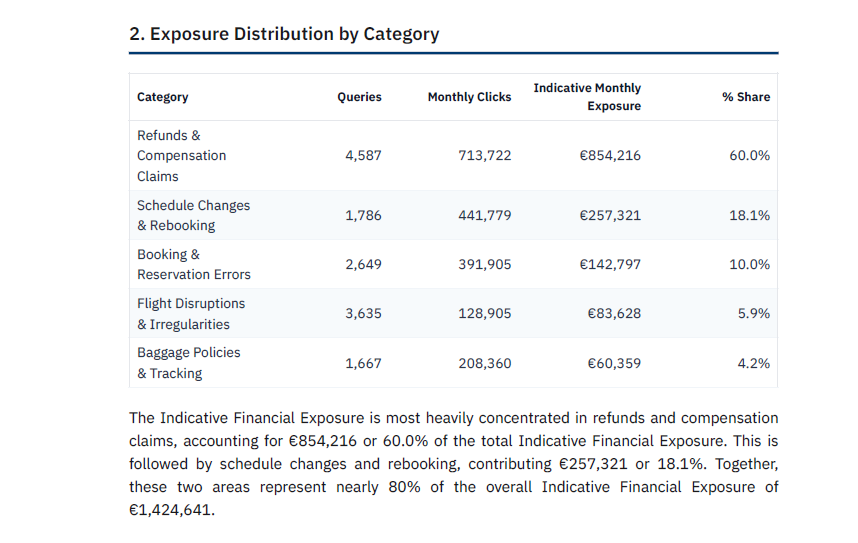Screen dimensions: 858x543
Task: Select the Booking & Reservation Errors row label
Action: (193, 264)
